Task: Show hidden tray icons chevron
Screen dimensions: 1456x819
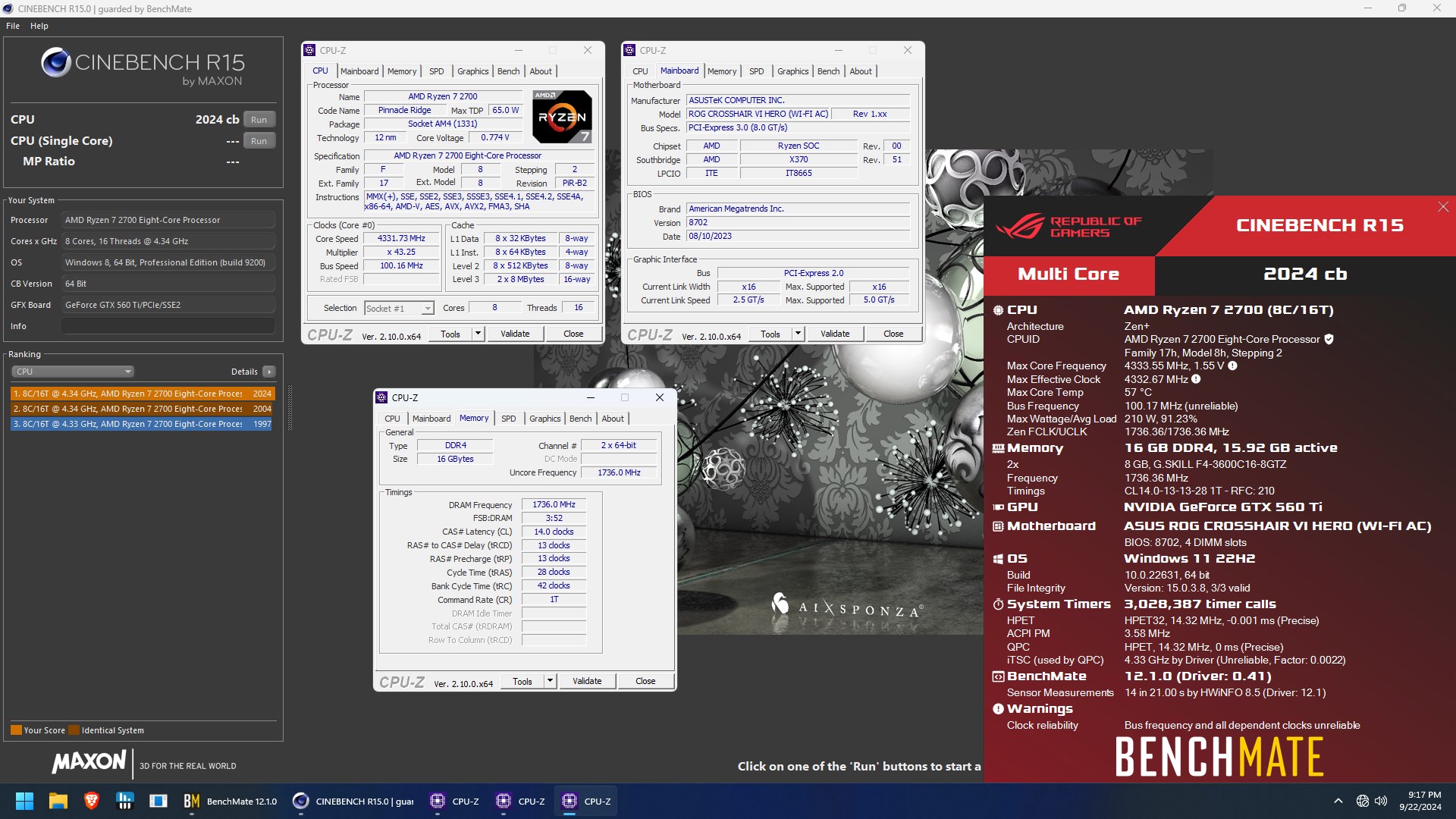Action: click(x=1338, y=801)
